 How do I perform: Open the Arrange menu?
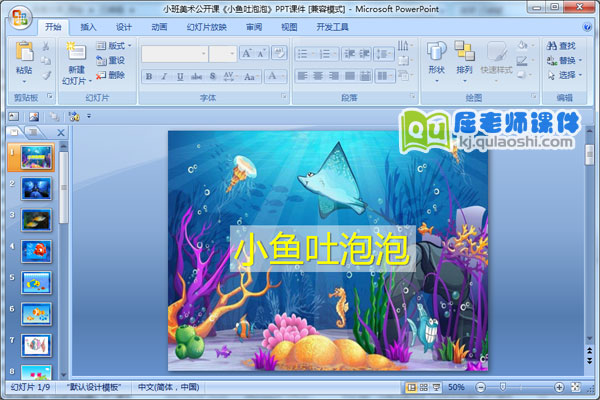pyautogui.click(x=464, y=61)
